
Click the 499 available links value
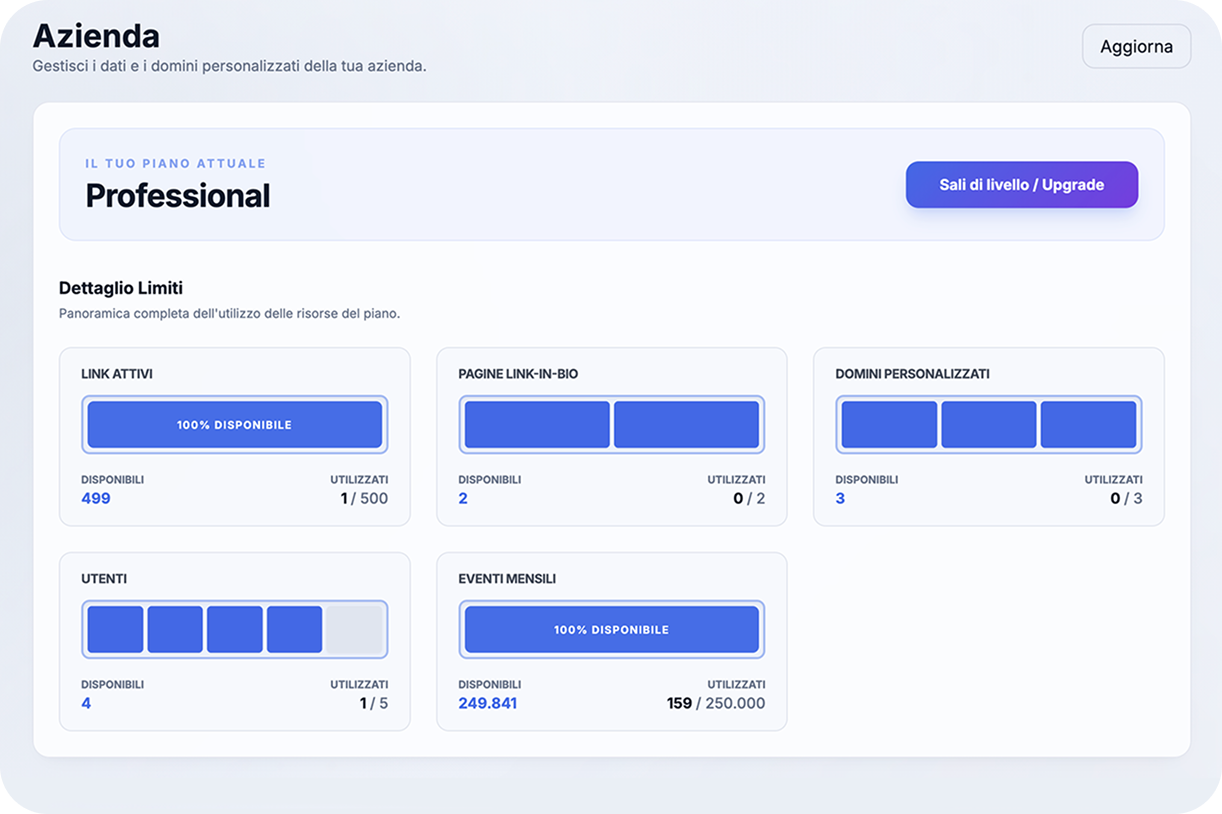pyautogui.click(x=96, y=498)
